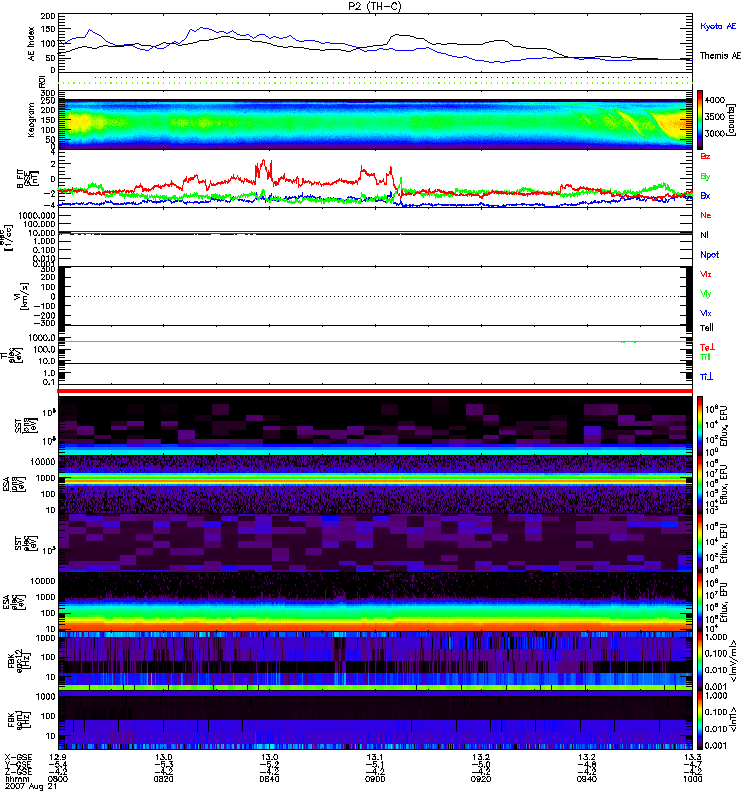Select the 2007 Aug 21 date label
Screen dimensions: 750x800
pyautogui.click(x=31, y=786)
